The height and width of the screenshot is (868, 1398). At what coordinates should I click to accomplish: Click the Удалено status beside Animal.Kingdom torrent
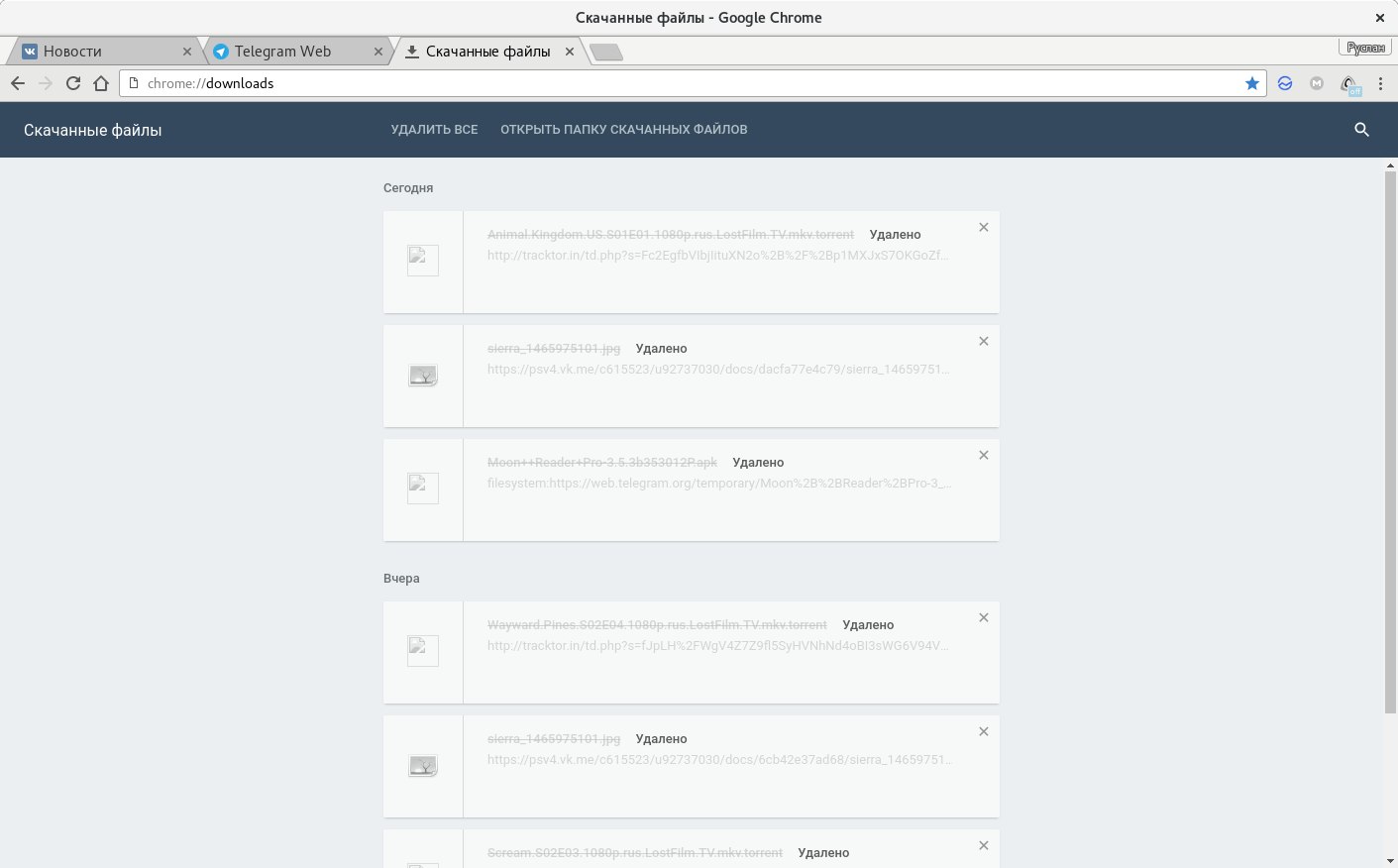coord(896,235)
